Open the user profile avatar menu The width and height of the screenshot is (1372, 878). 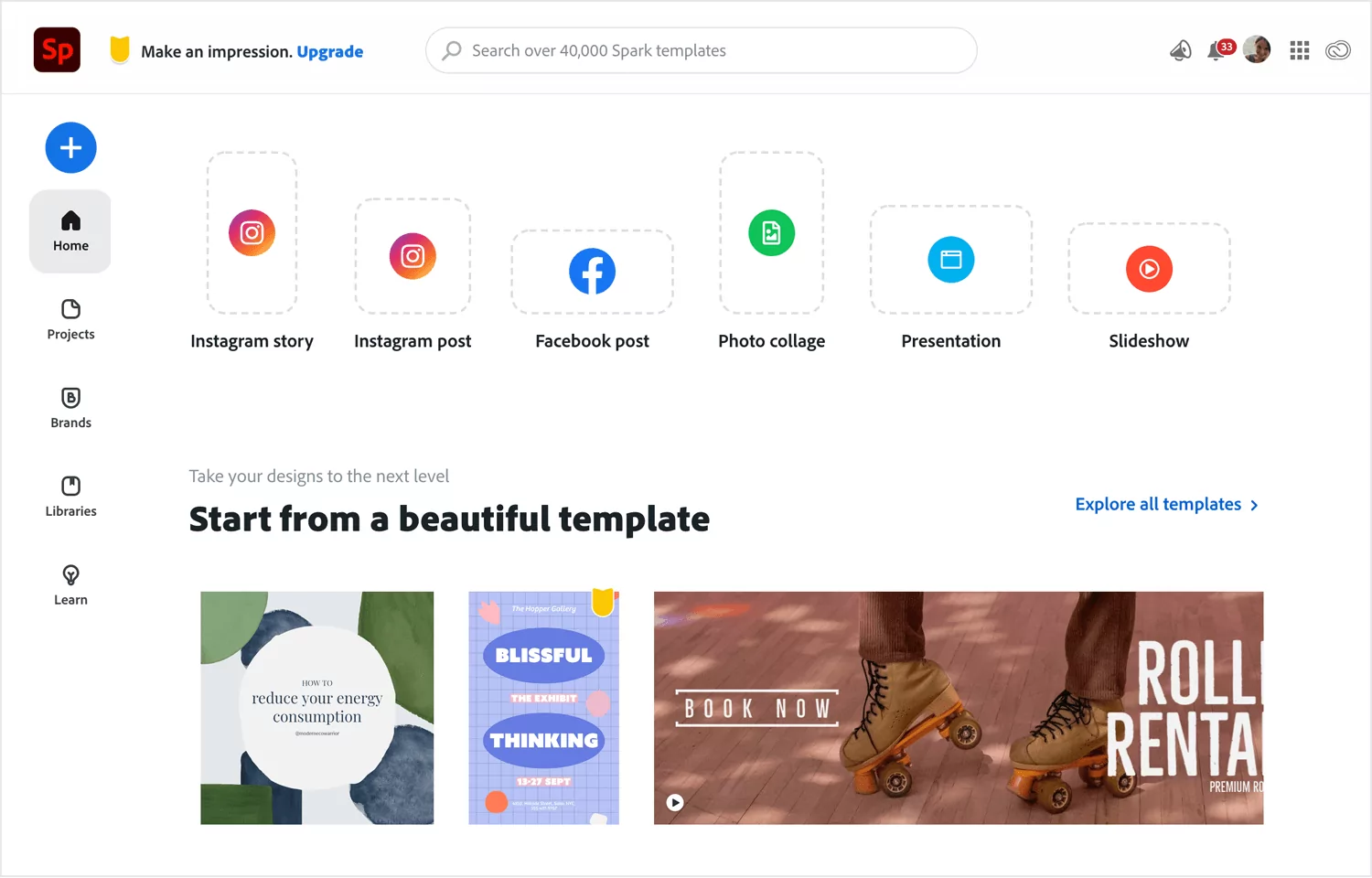tap(1257, 49)
